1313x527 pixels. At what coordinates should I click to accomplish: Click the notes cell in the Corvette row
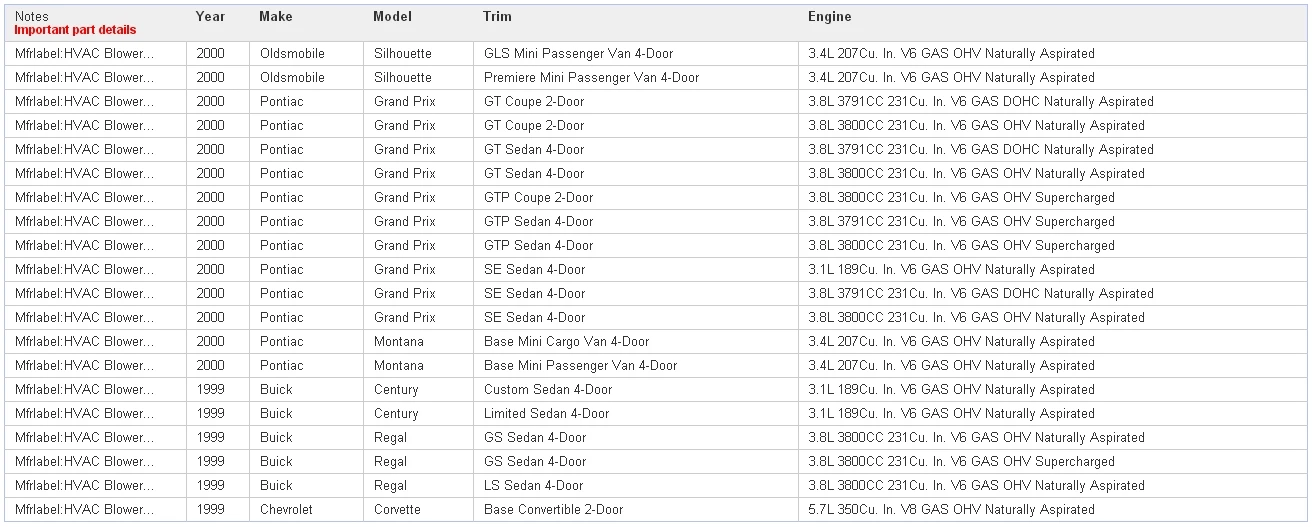[96, 510]
